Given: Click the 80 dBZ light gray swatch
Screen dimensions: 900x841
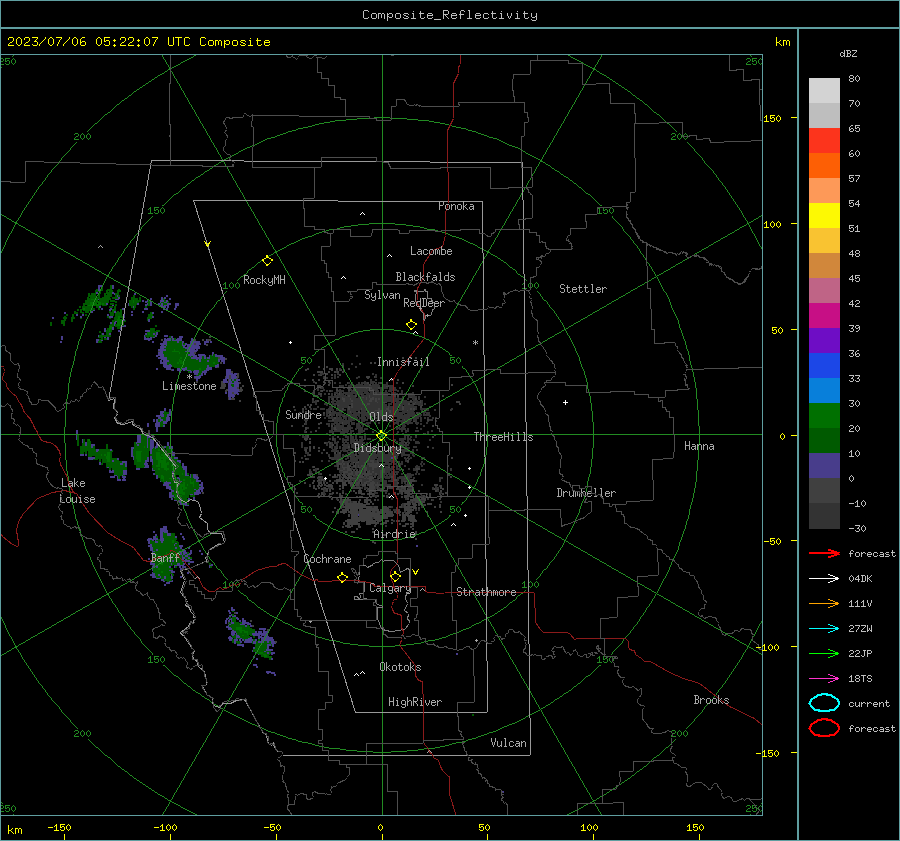Looking at the screenshot, I should click(824, 91).
